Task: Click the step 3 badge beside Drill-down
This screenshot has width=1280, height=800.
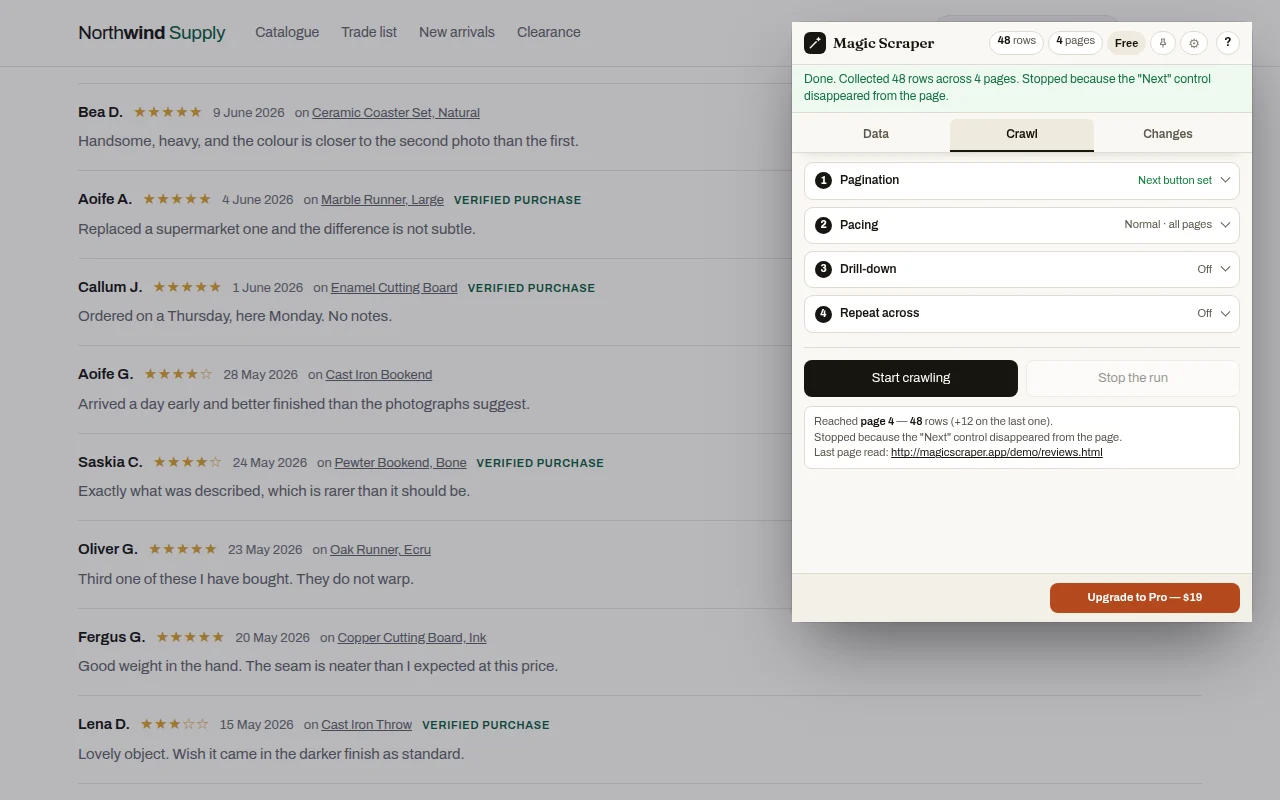Action: click(823, 269)
